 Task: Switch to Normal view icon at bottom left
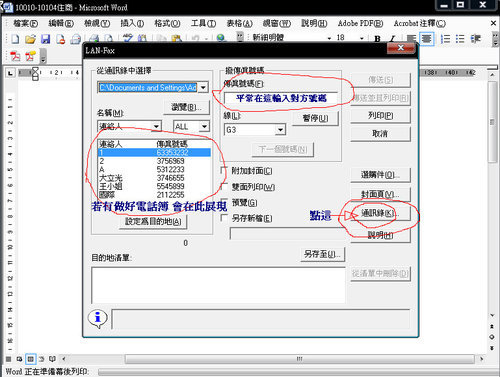[9, 359]
